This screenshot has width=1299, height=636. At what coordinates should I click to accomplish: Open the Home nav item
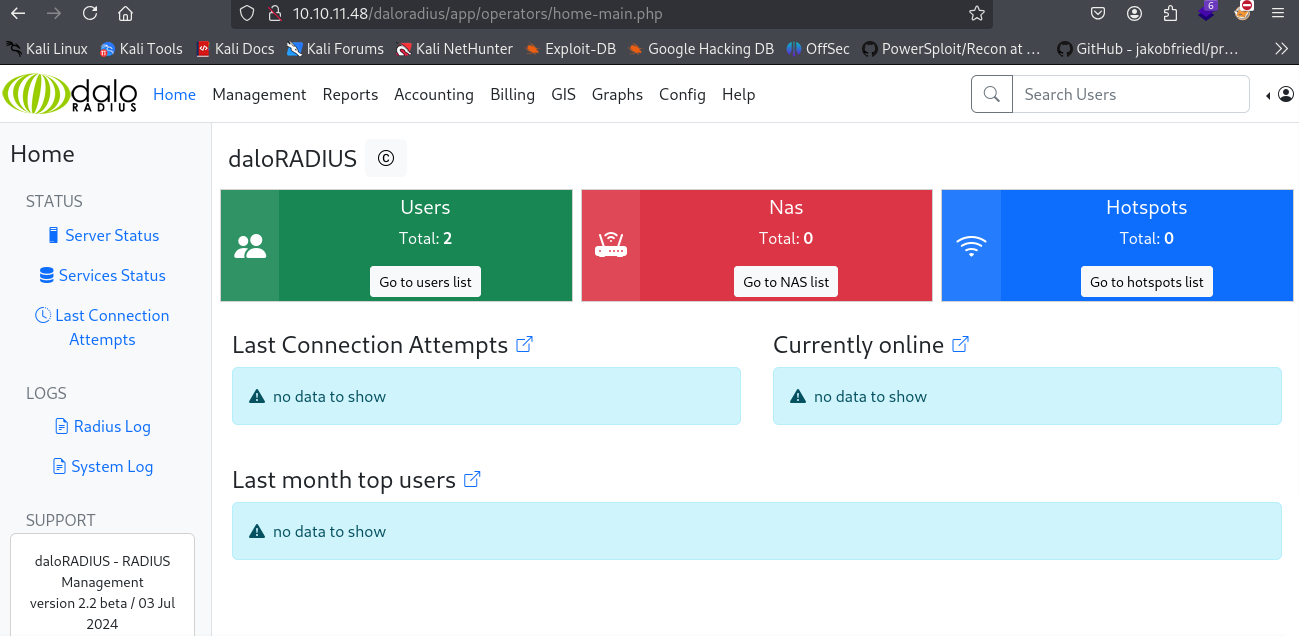pos(174,94)
